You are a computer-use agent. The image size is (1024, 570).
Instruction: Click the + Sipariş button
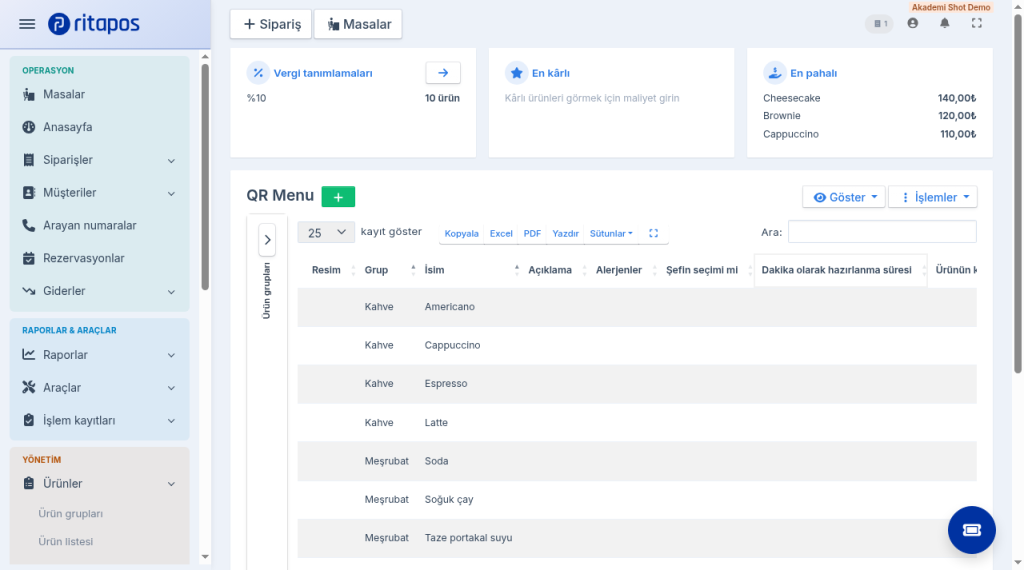tap(272, 24)
